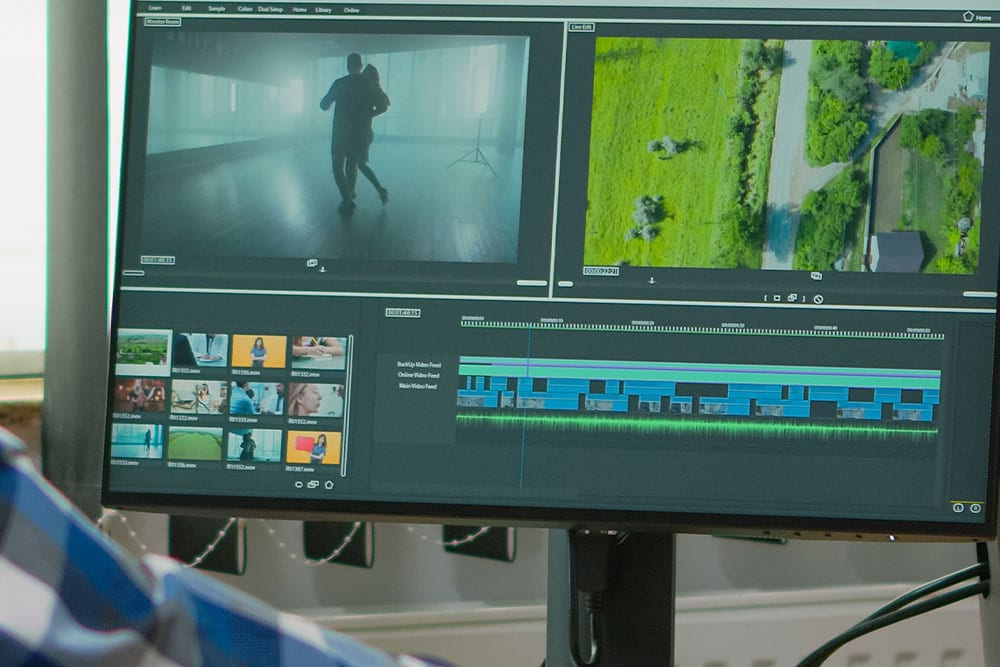Select the Live Edit panel label
1000x667 pixels.
(582, 27)
